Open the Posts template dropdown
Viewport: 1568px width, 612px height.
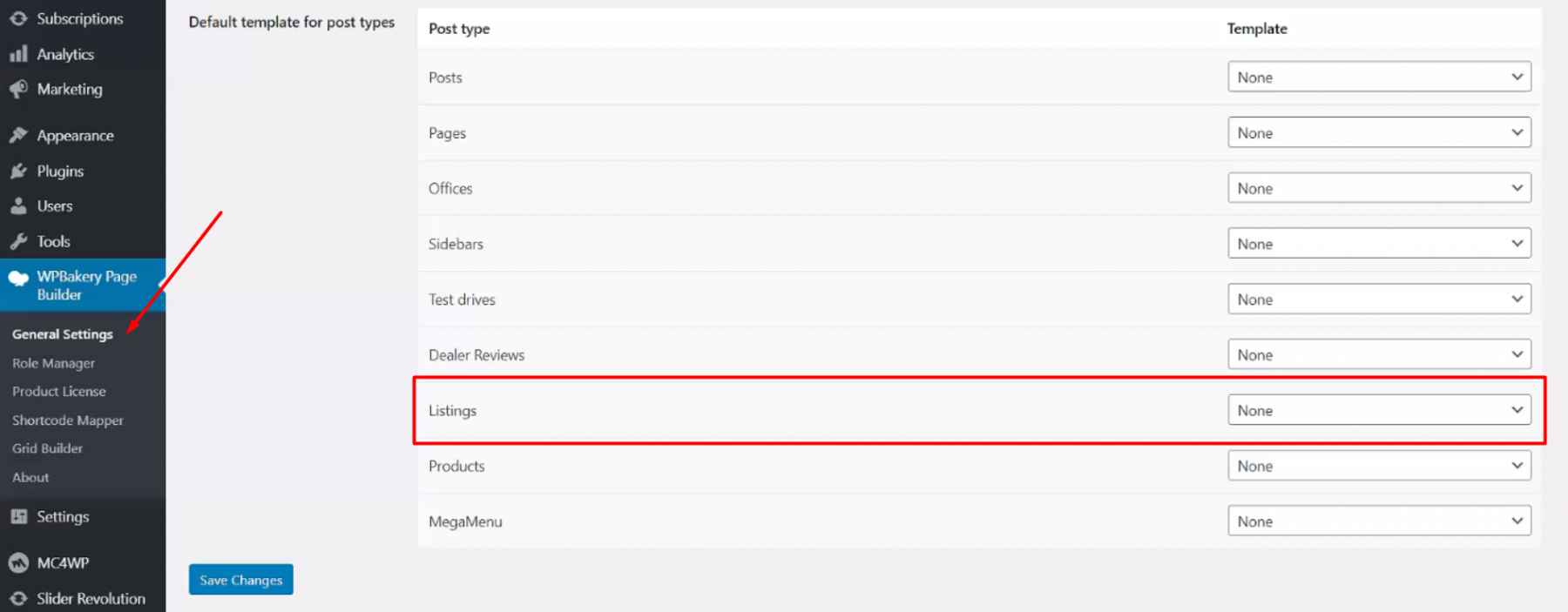pyautogui.click(x=1378, y=77)
